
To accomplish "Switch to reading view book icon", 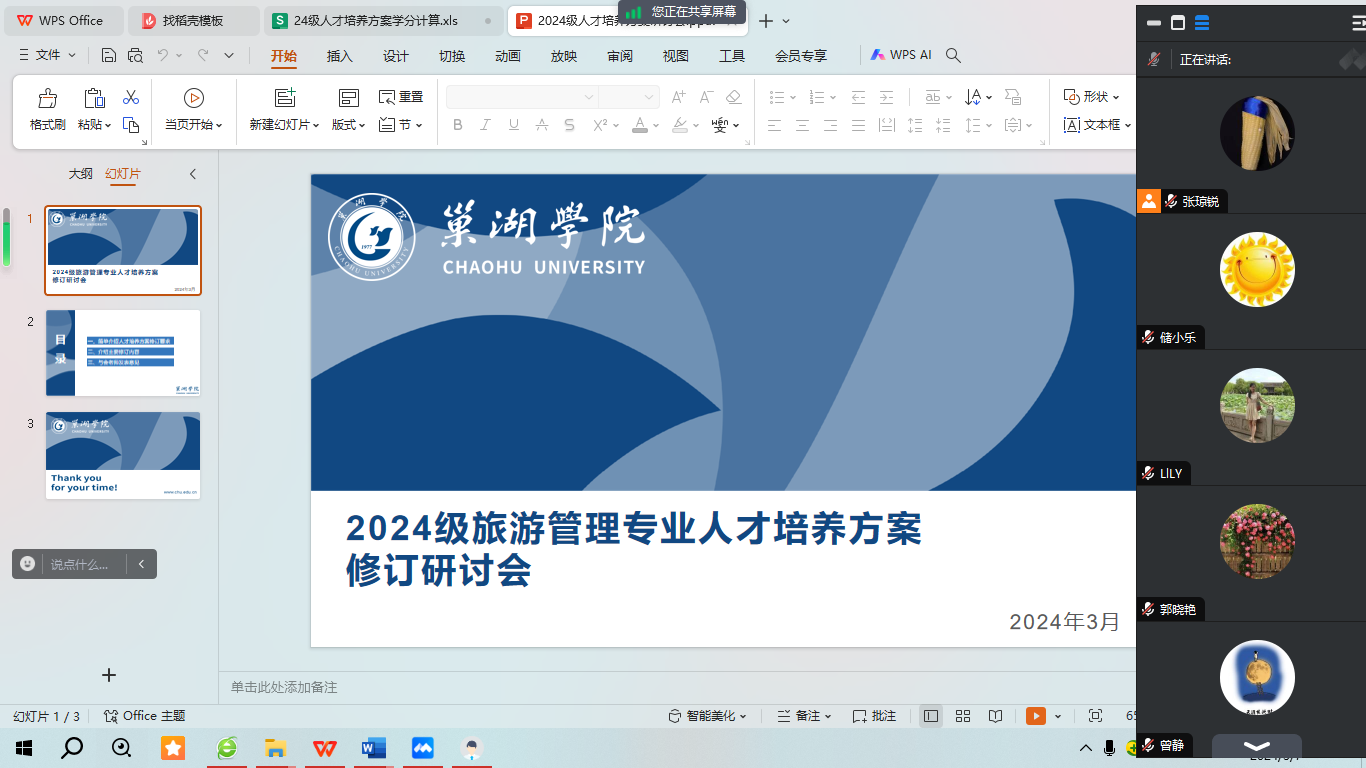I will pyautogui.click(x=995, y=716).
